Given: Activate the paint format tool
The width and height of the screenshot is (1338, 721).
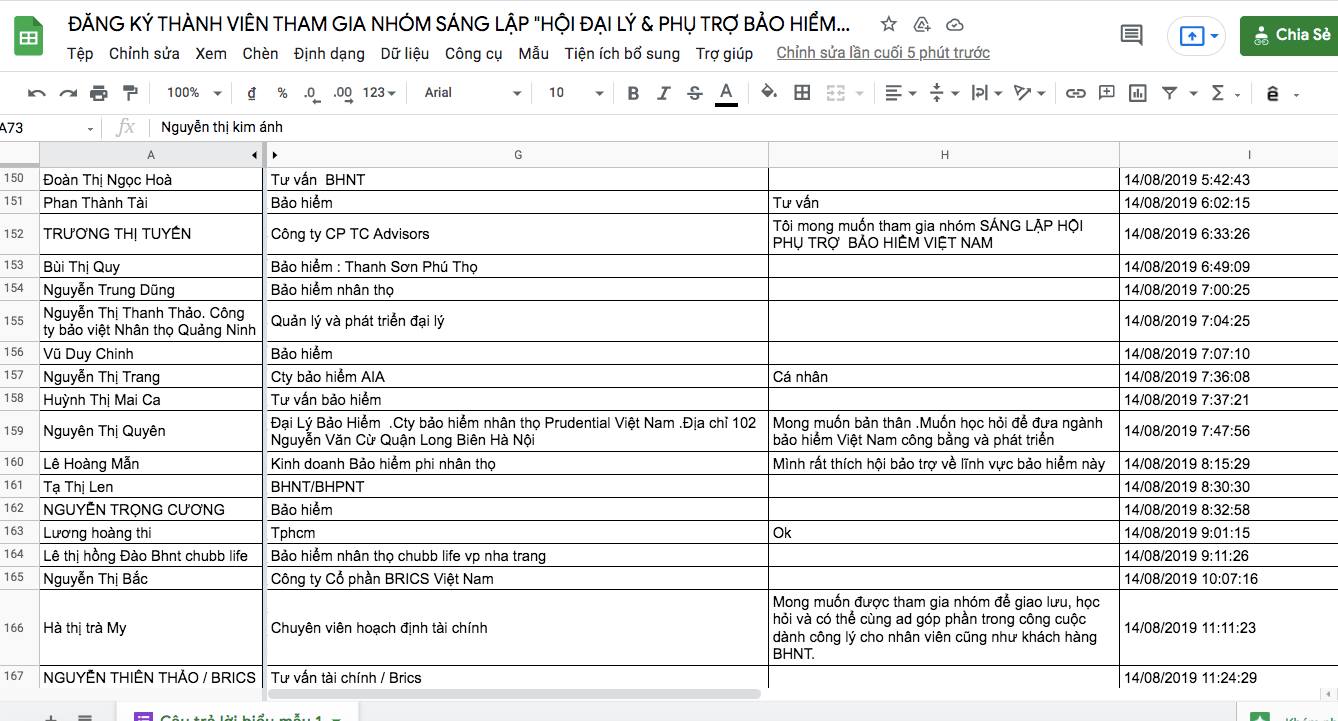Looking at the screenshot, I should coord(130,93).
